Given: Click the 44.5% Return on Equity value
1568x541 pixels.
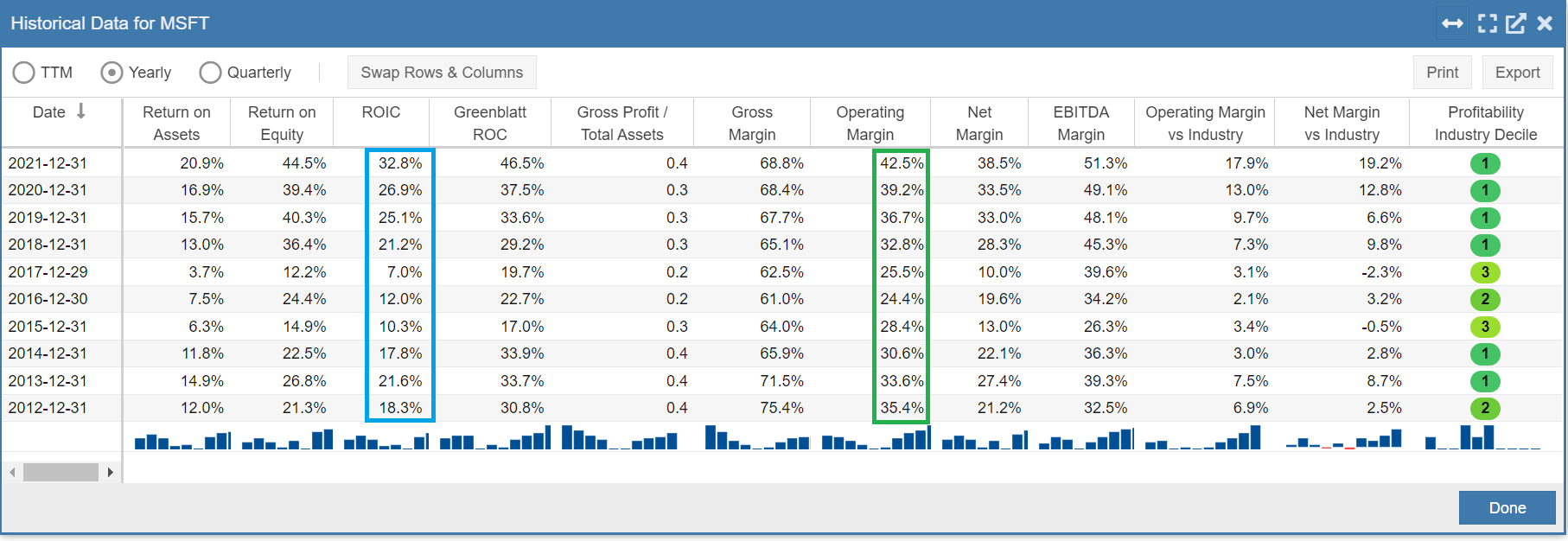Looking at the screenshot, I should click(x=304, y=163).
